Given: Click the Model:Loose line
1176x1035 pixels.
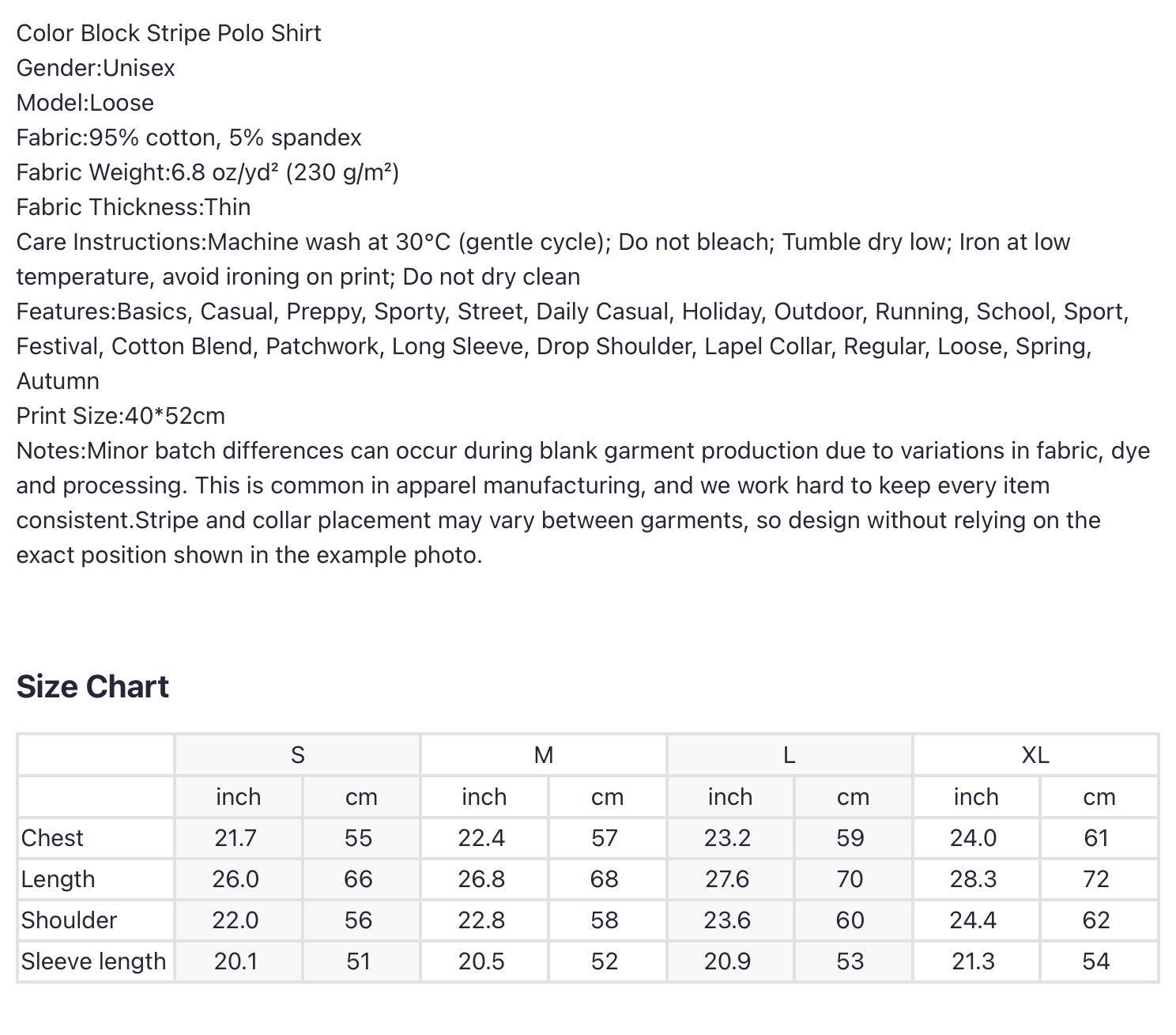Looking at the screenshot, I should click(85, 103).
